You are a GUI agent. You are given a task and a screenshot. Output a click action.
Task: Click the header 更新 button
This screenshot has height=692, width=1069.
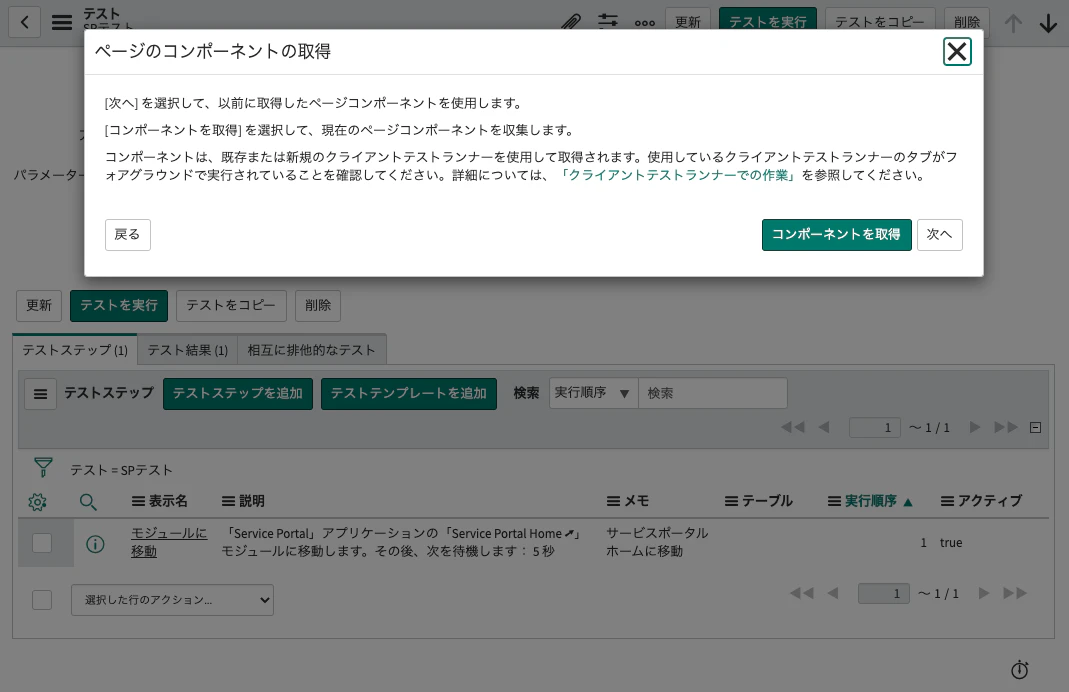tap(688, 20)
